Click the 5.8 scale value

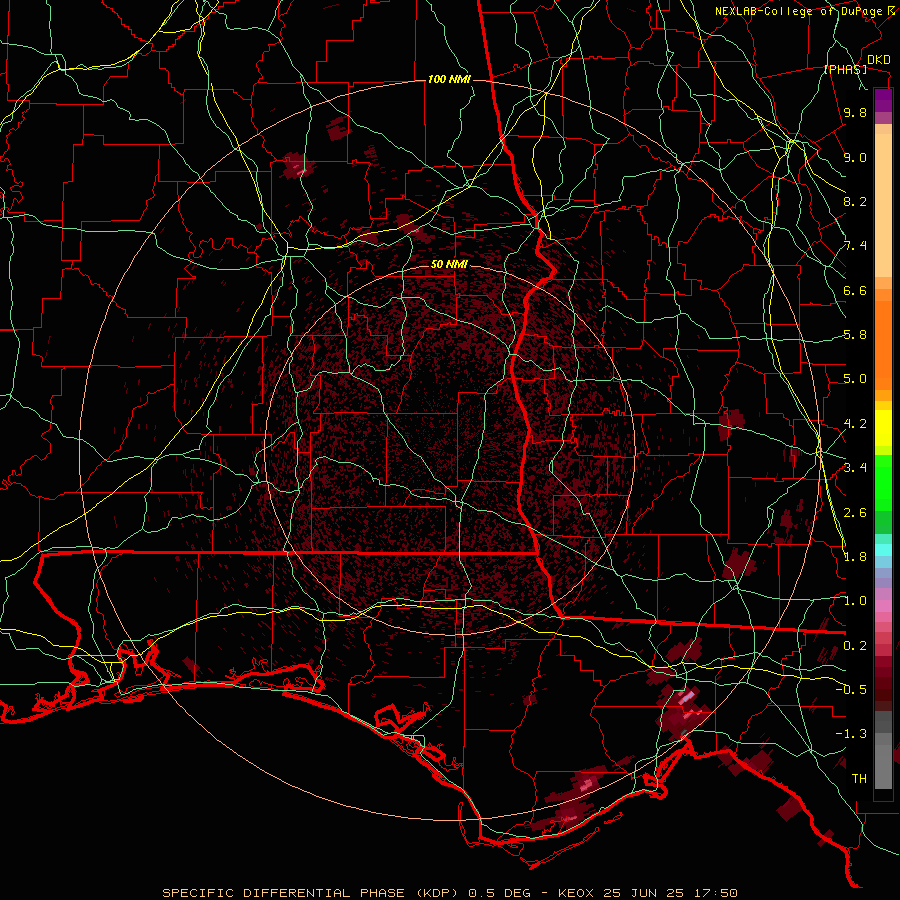click(x=855, y=335)
